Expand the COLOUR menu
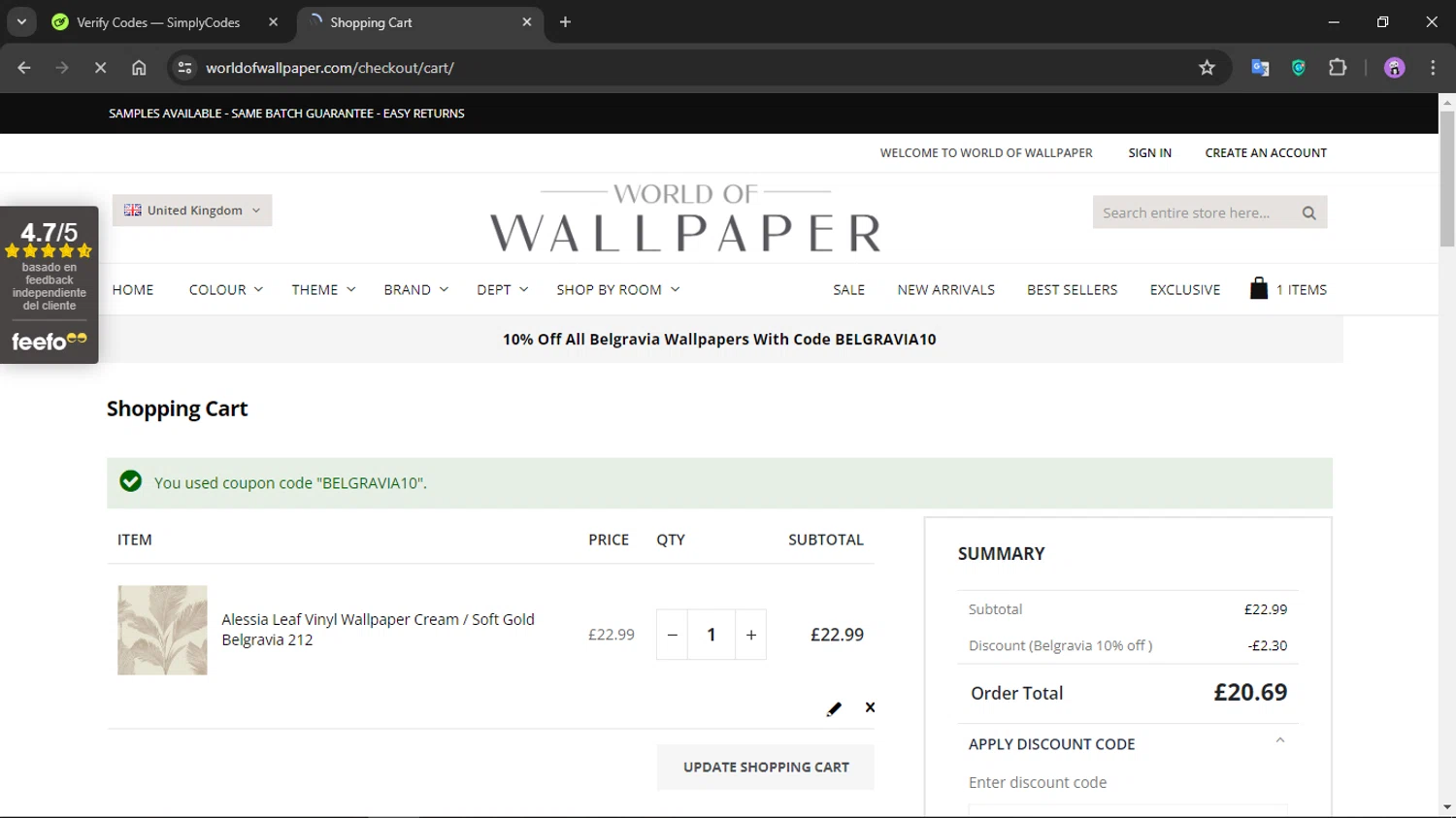 pos(225,290)
